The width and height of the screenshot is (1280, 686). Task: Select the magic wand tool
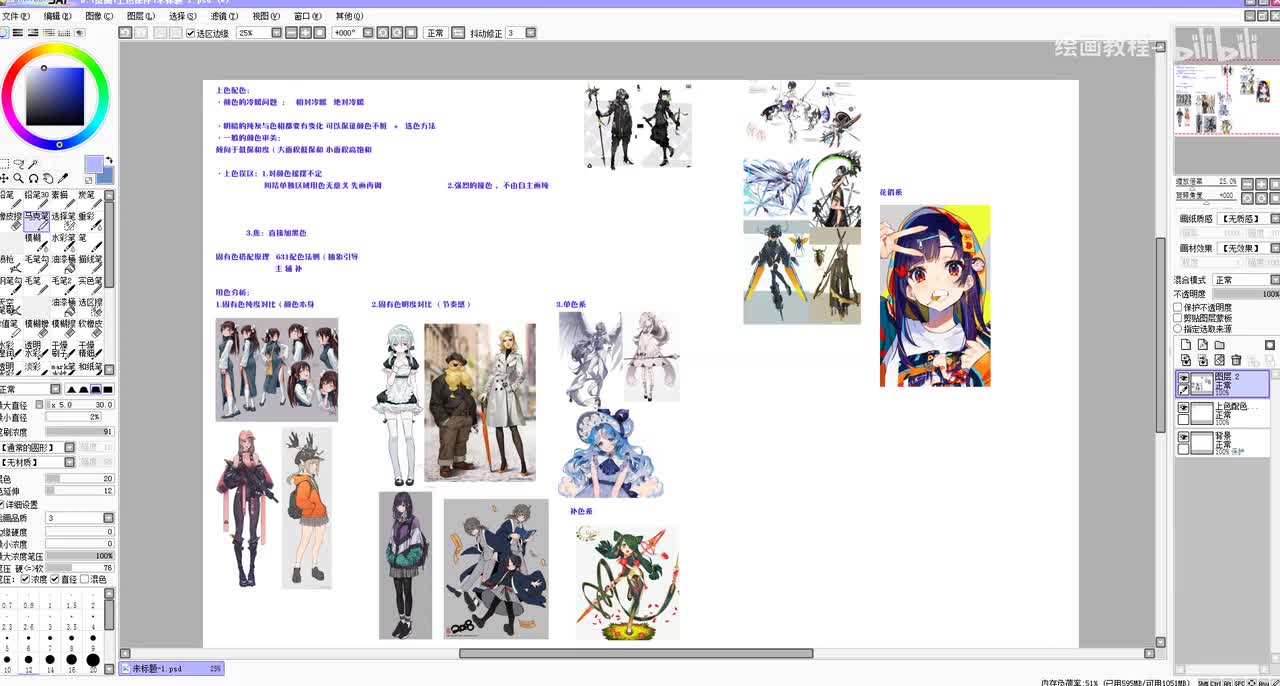[33, 164]
